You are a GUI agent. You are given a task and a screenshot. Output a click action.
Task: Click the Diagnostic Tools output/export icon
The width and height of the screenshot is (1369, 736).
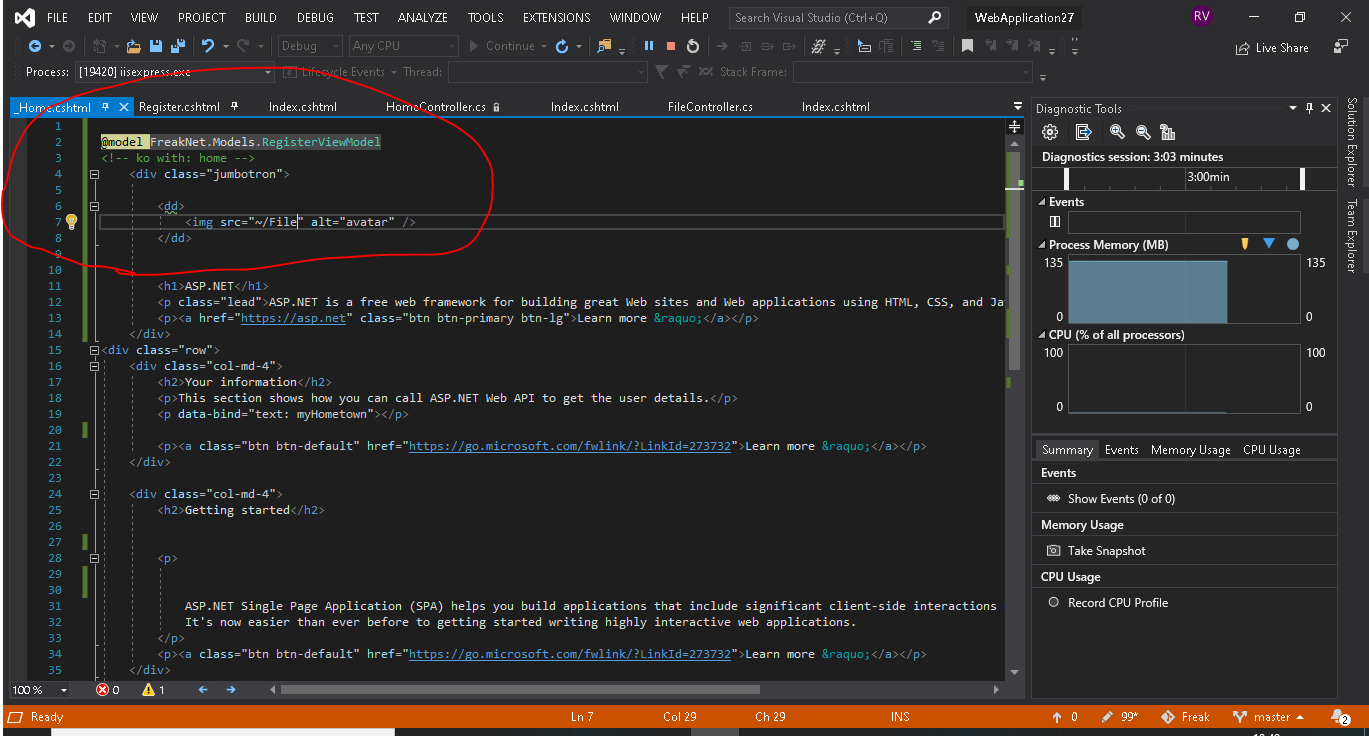[x=1083, y=132]
